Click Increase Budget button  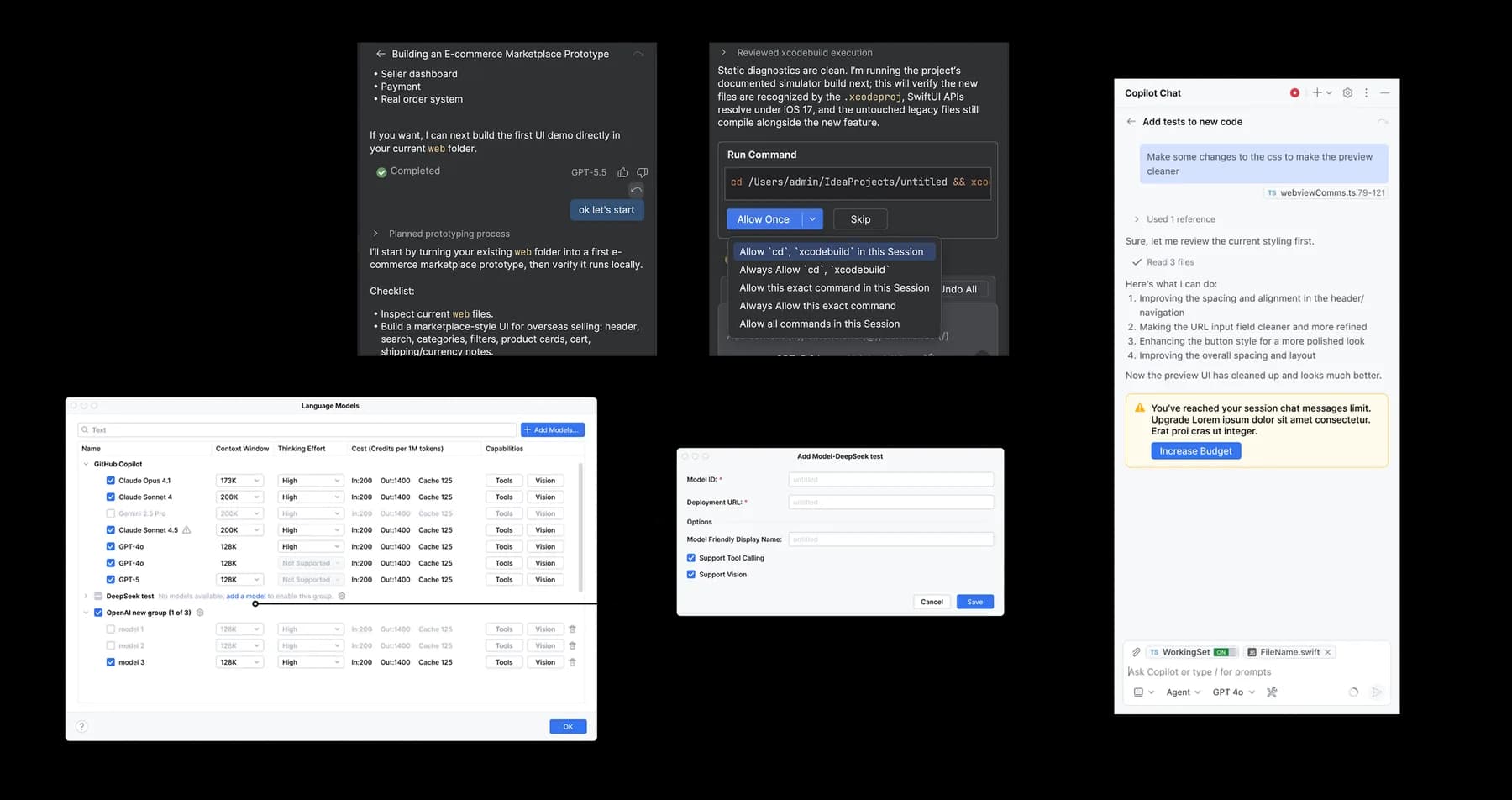click(1195, 451)
